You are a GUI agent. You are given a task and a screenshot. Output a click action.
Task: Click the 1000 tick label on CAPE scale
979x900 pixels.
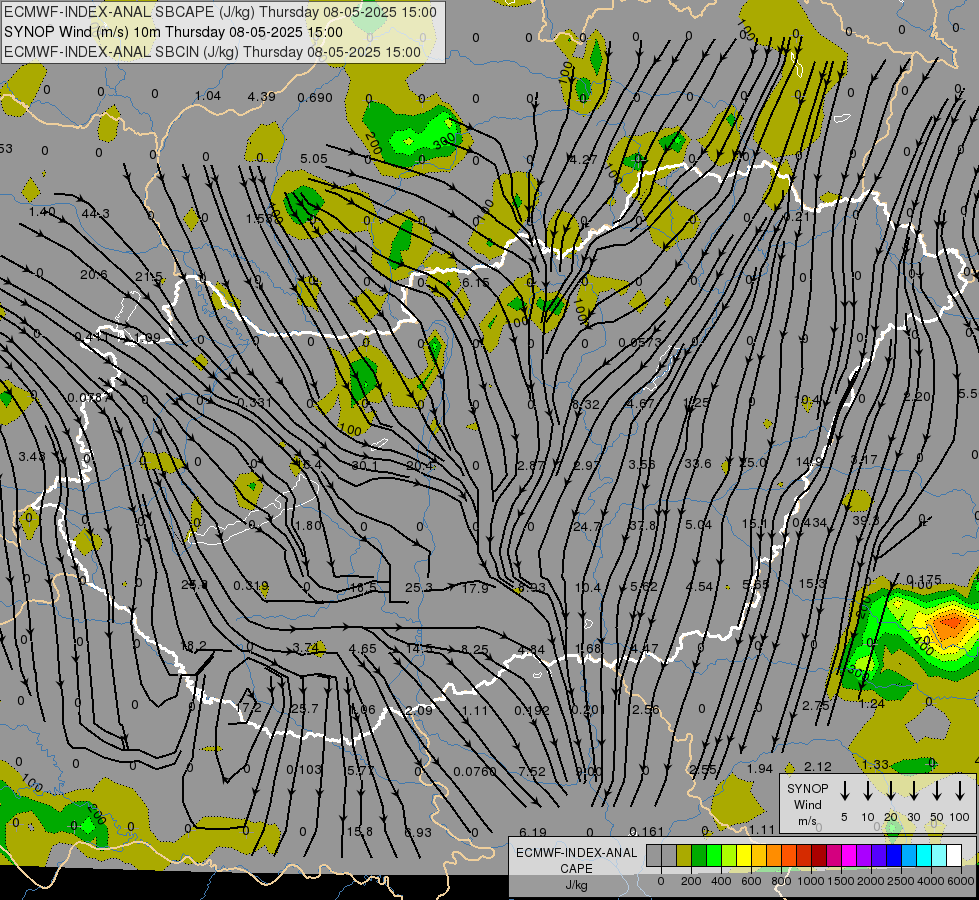[x=810, y=881]
